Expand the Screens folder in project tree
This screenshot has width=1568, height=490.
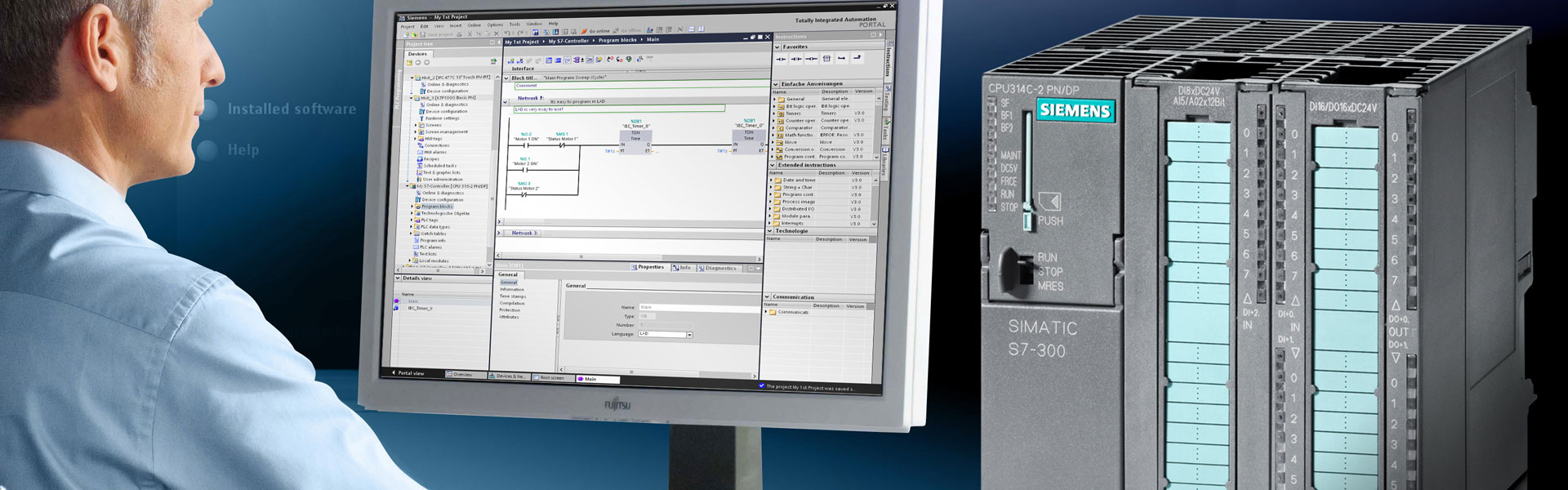pyautogui.click(x=416, y=125)
